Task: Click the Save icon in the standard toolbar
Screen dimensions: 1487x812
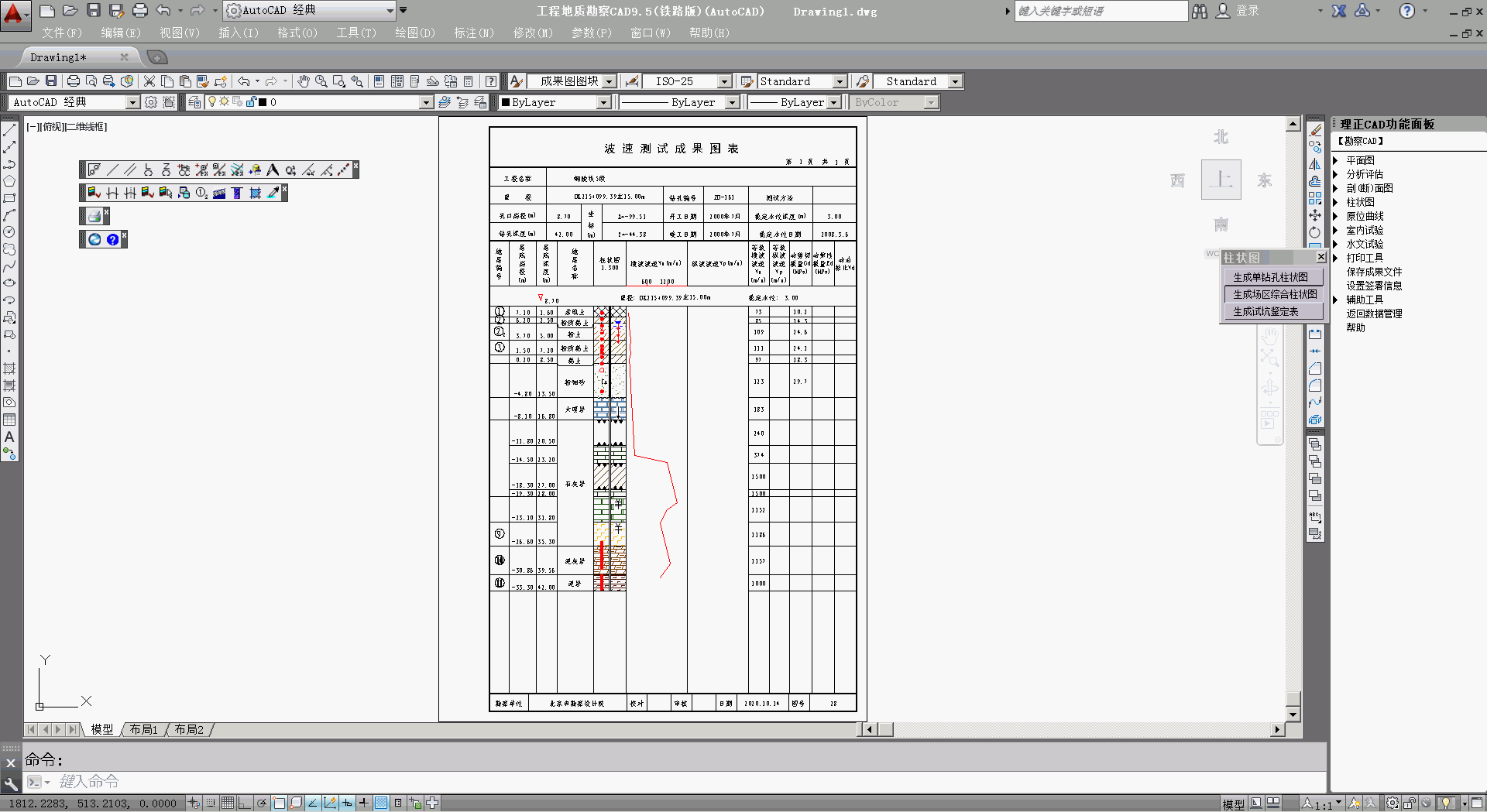Action: [x=51, y=81]
